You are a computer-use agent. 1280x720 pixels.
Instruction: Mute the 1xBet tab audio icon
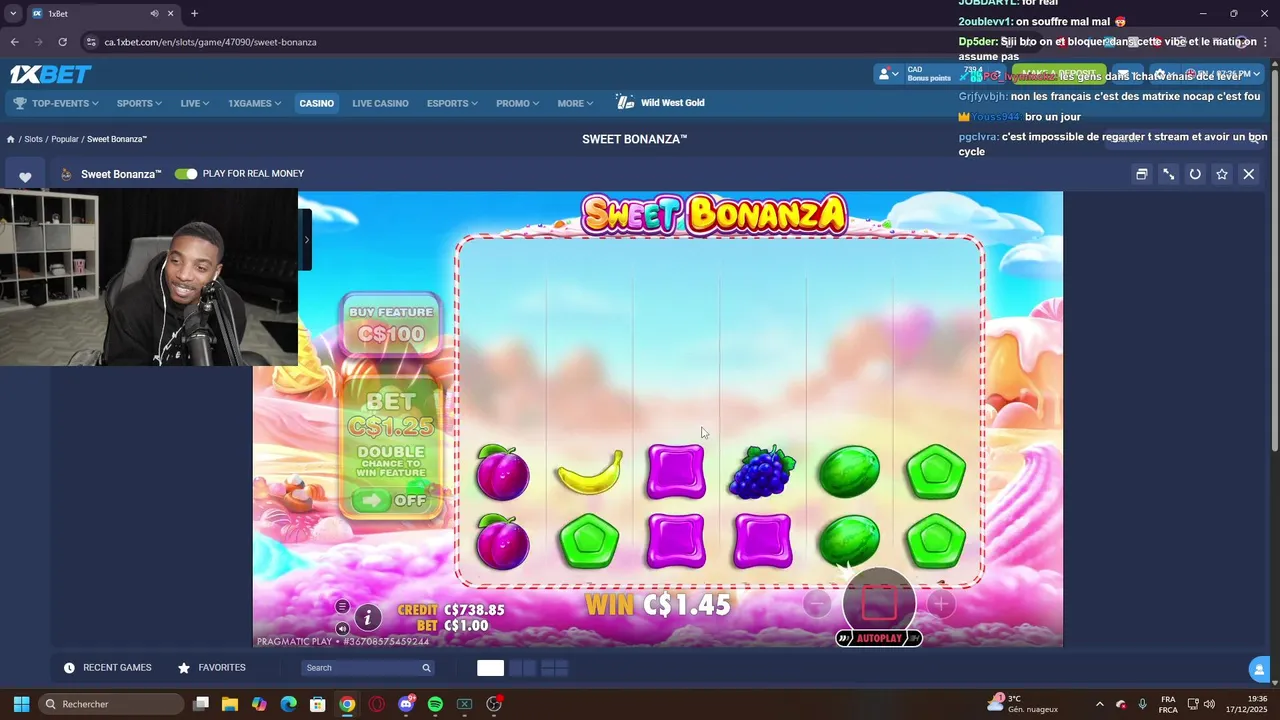(x=154, y=13)
